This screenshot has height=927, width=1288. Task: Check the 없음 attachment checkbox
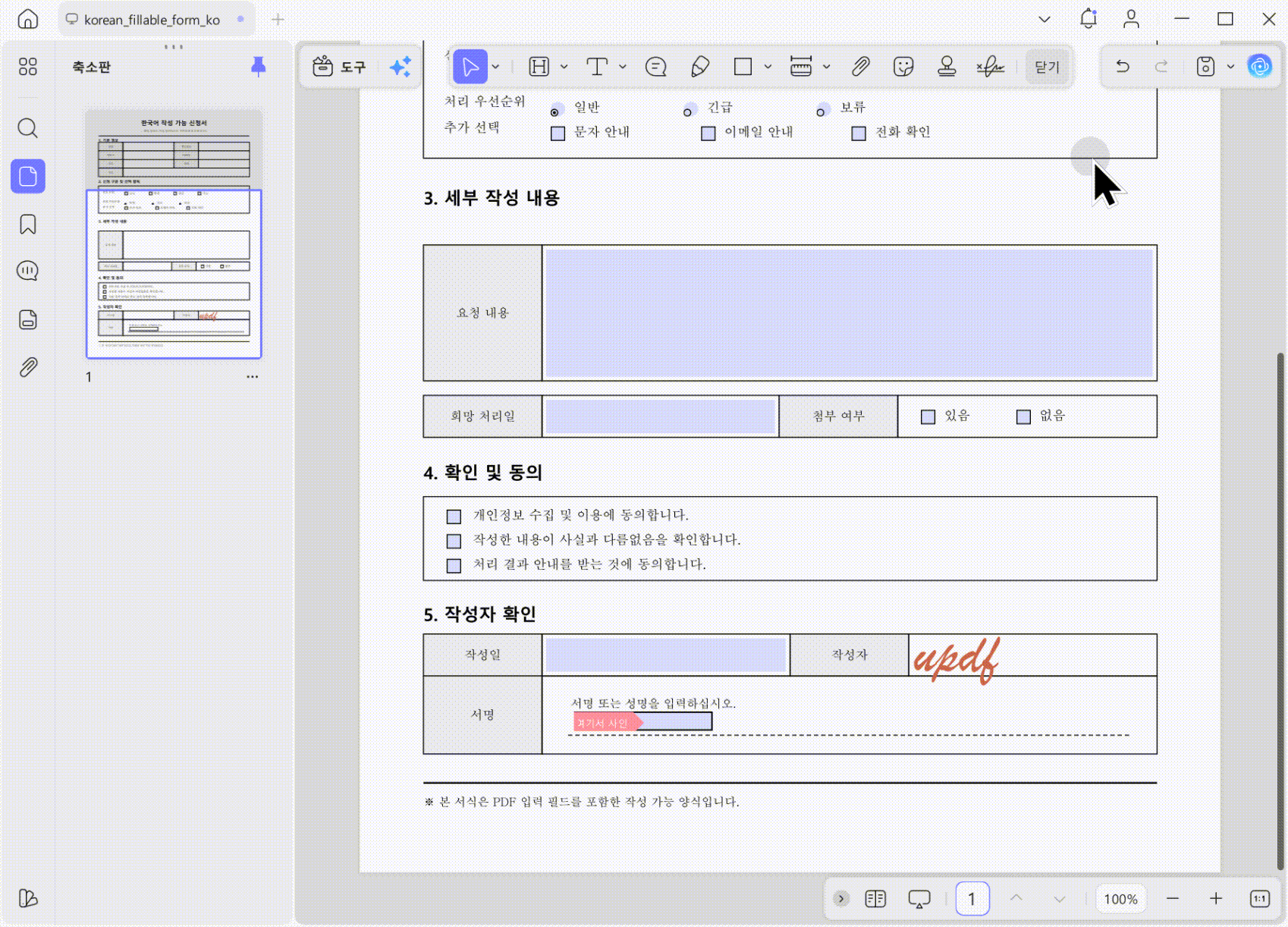[x=1023, y=416]
